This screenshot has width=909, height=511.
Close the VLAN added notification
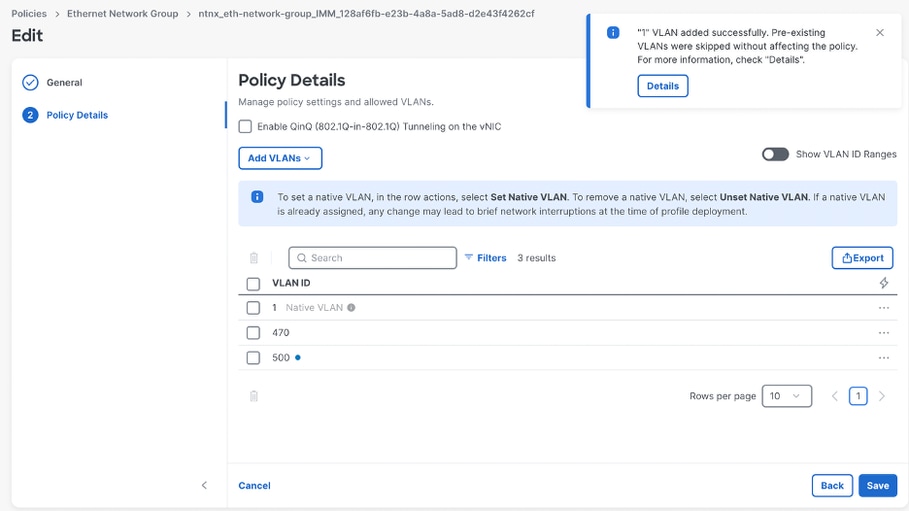[x=879, y=32]
